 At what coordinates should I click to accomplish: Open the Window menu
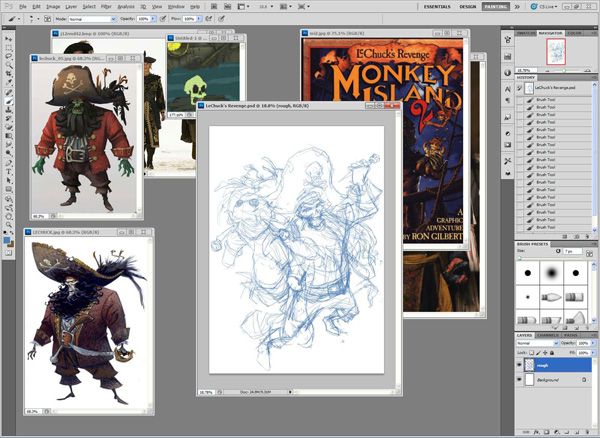coord(176,7)
